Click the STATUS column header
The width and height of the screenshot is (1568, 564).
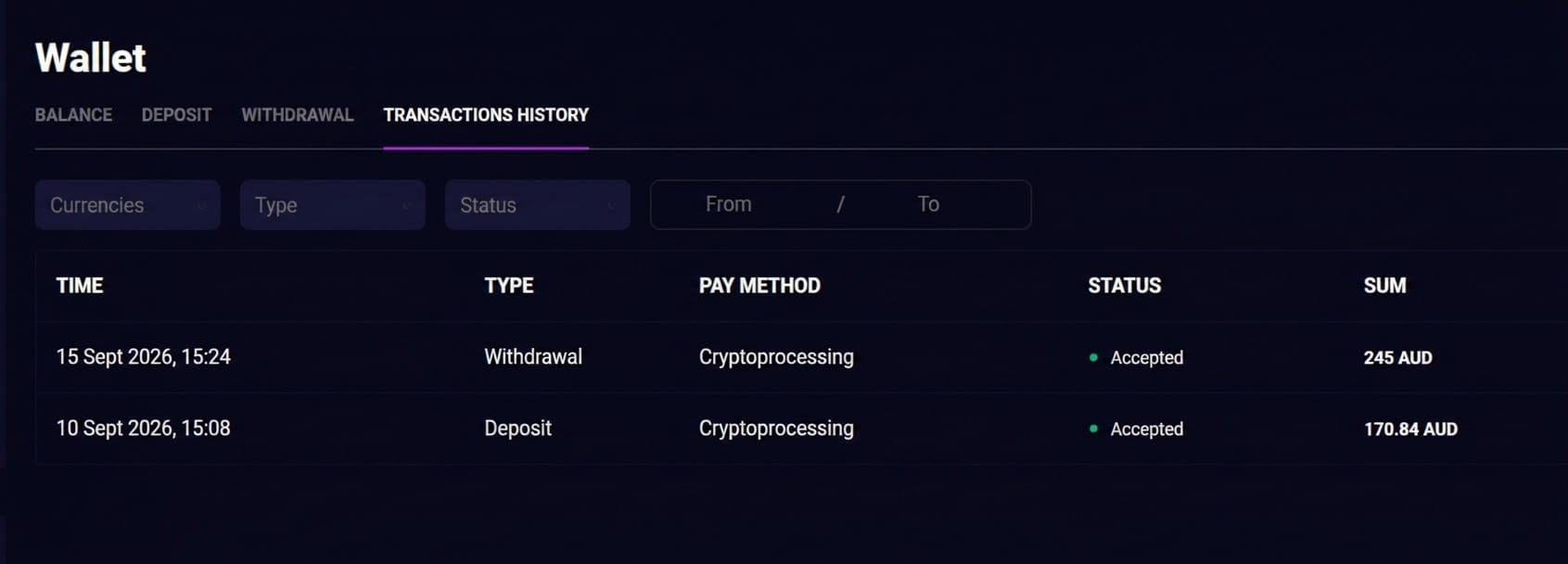(x=1125, y=286)
